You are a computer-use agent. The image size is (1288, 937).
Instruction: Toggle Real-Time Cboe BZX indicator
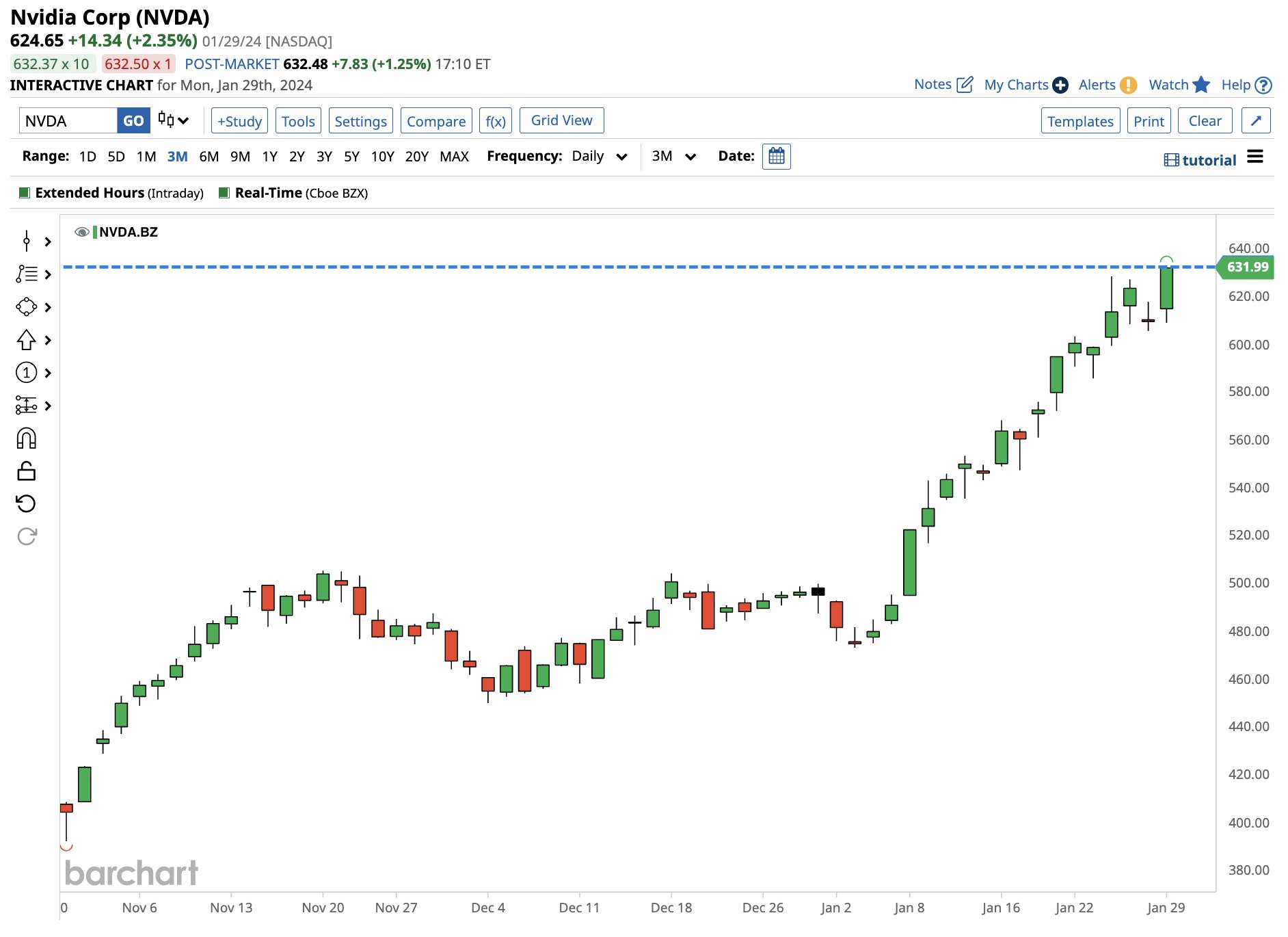pos(224,193)
